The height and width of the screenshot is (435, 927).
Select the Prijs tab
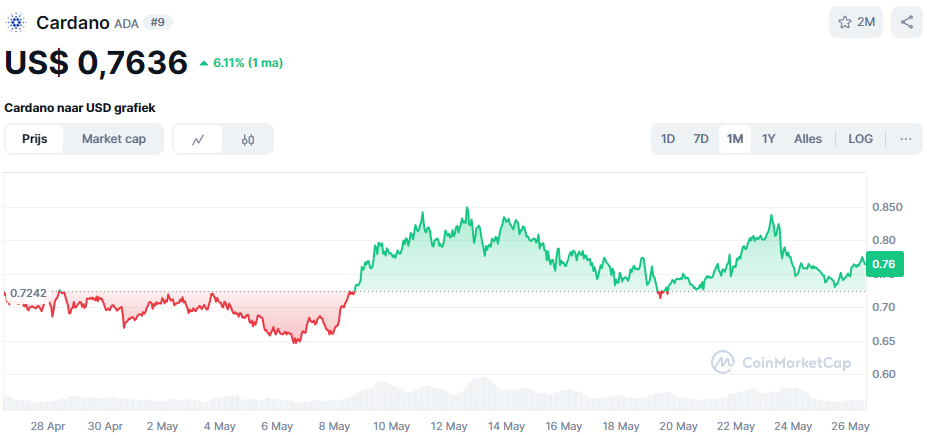point(35,139)
